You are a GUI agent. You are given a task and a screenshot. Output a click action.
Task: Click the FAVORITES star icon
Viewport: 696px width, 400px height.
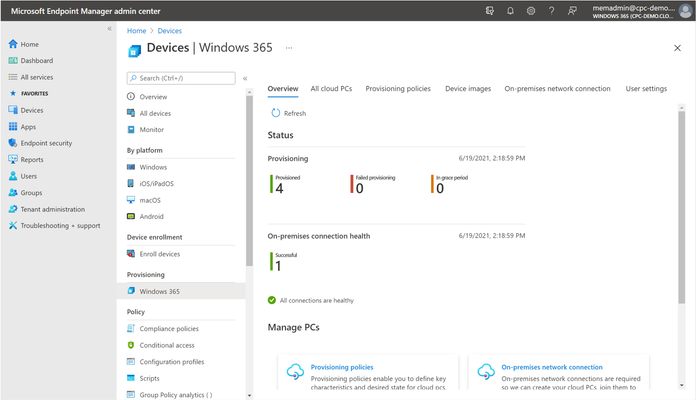(x=13, y=93)
